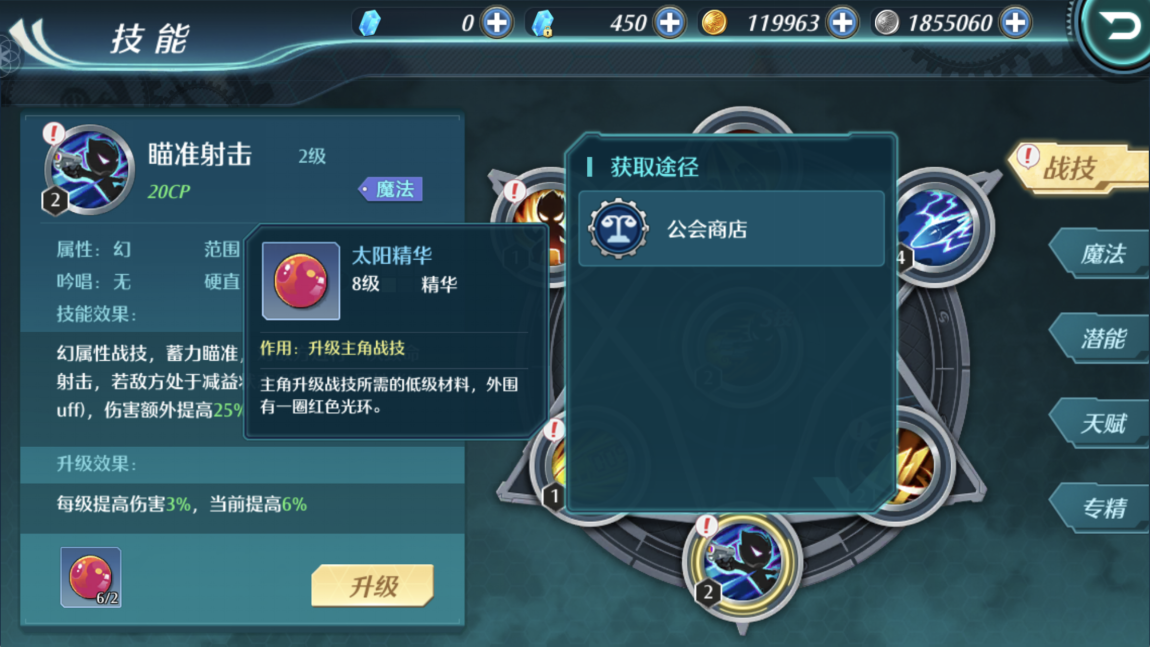Click the 太阳精华 material slot showing 6/2
This screenshot has height=647, width=1150.
91,577
